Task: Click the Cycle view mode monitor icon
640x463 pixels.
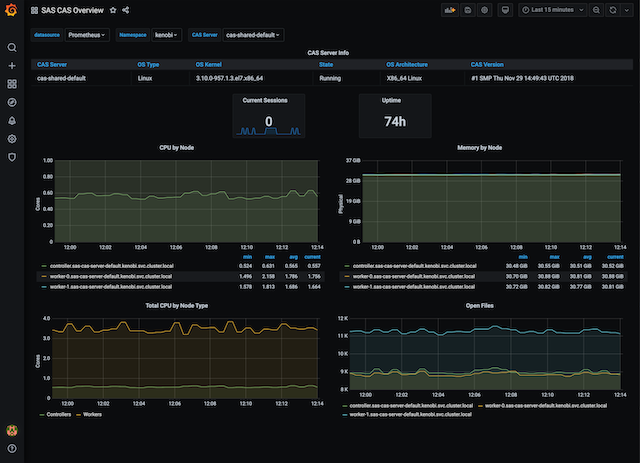Action: pos(505,10)
